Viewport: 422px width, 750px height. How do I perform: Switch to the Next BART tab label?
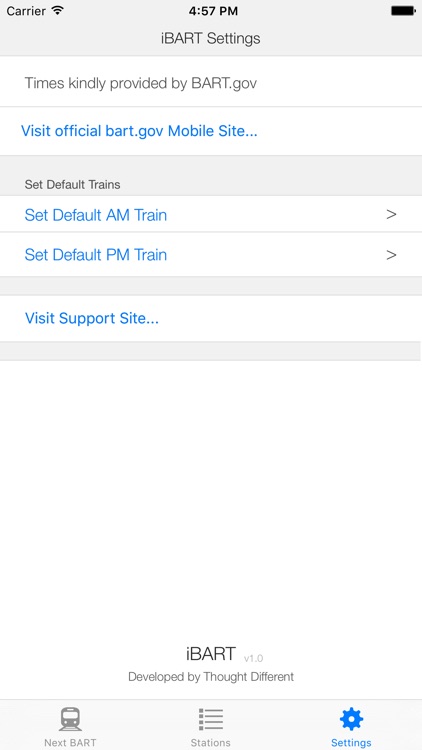70,742
